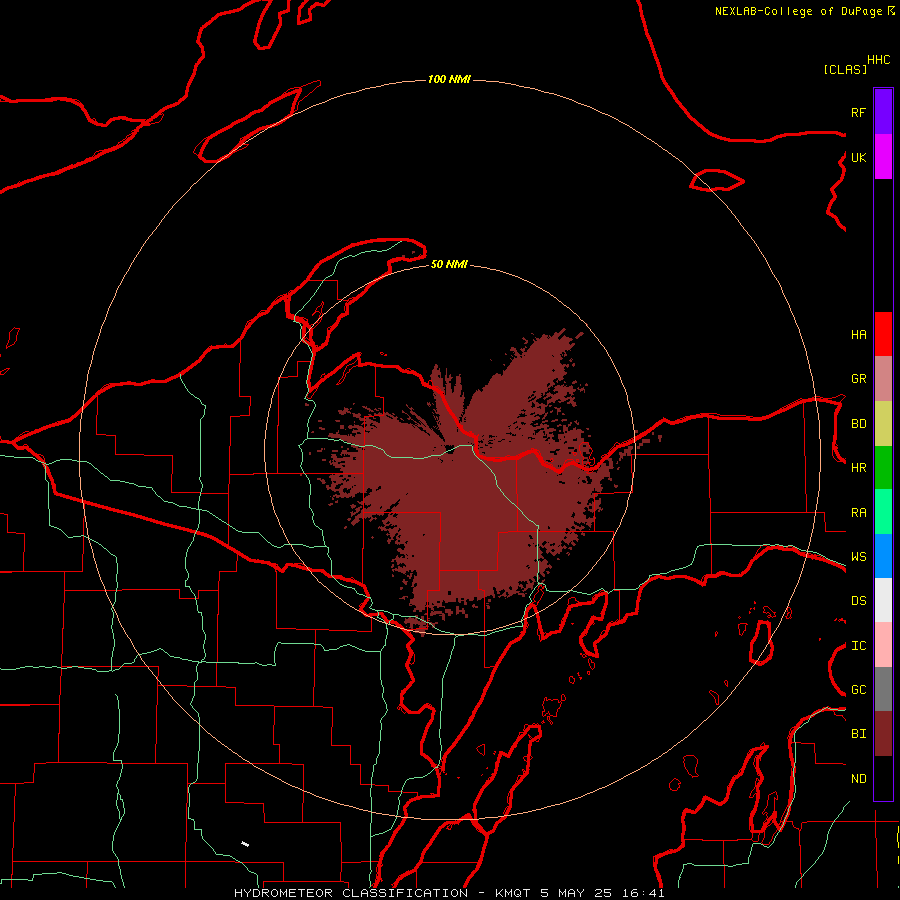Click the ND legend label
This screenshot has width=900, height=900.
[858, 778]
